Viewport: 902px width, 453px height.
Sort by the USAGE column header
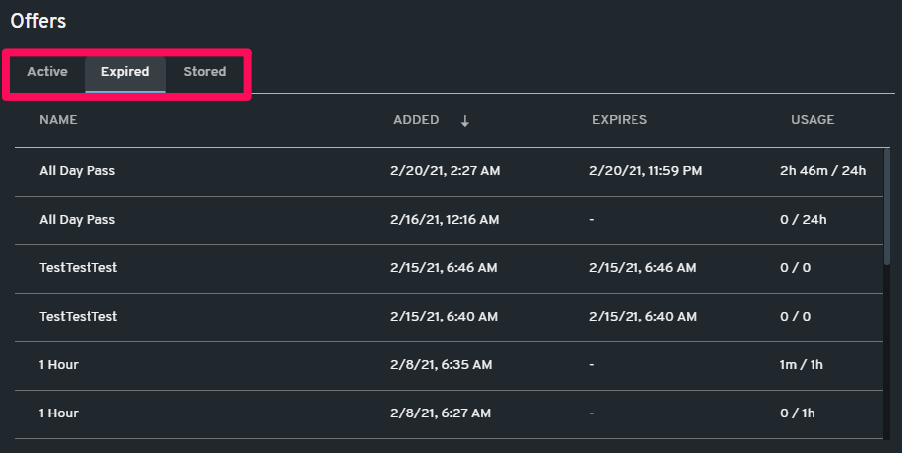(x=812, y=120)
